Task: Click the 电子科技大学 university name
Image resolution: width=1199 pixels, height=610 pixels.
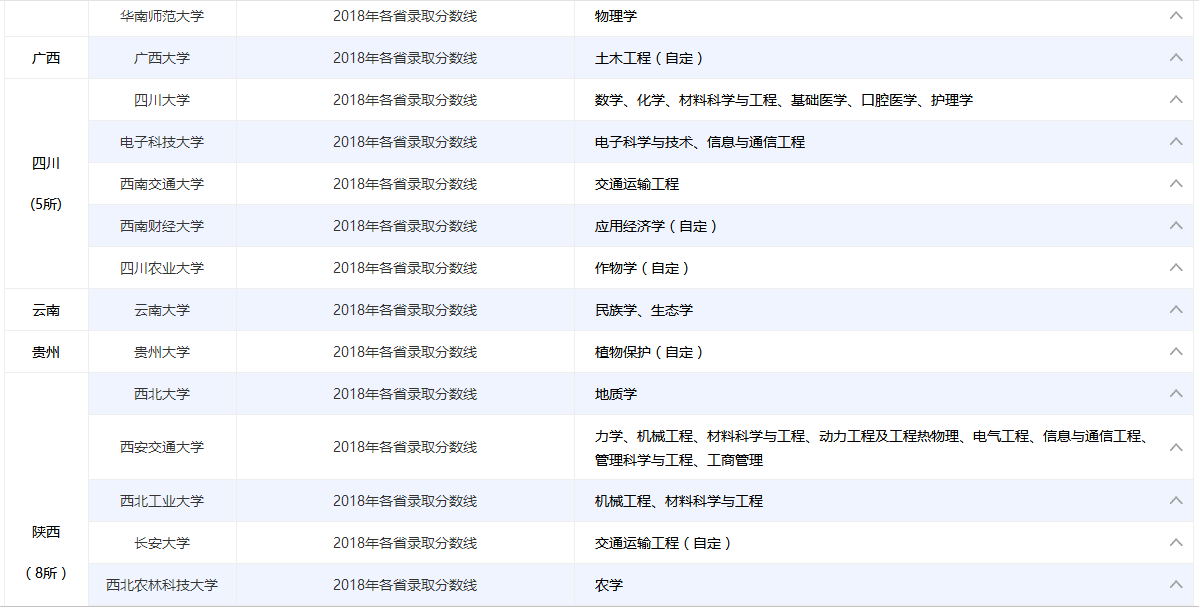Action: click(x=162, y=142)
